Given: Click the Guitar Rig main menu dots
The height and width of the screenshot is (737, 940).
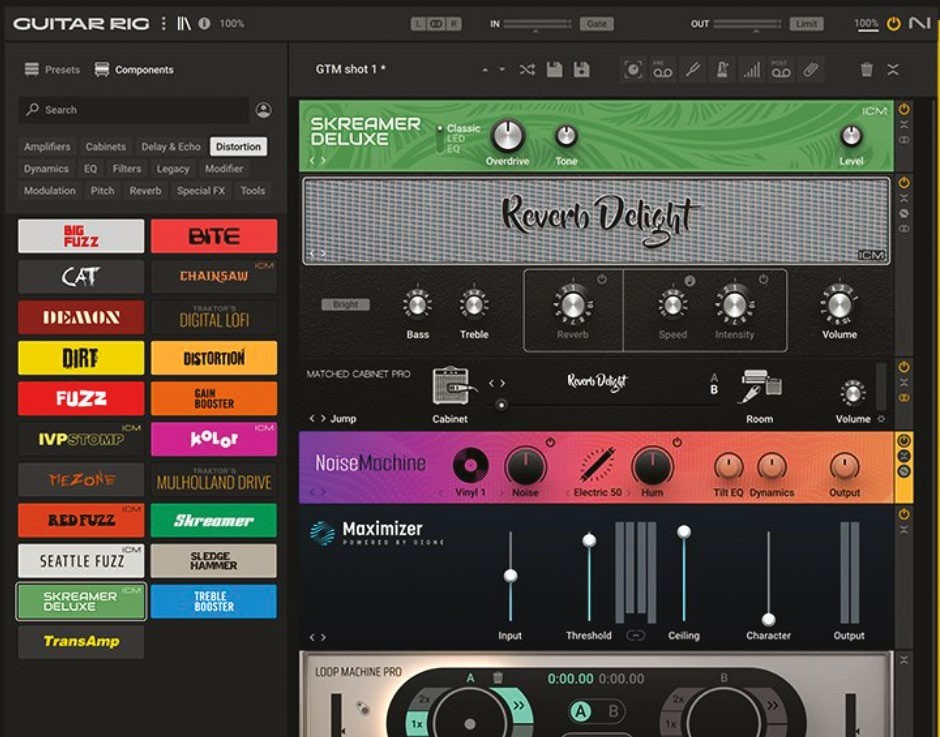Looking at the screenshot, I should [164, 23].
